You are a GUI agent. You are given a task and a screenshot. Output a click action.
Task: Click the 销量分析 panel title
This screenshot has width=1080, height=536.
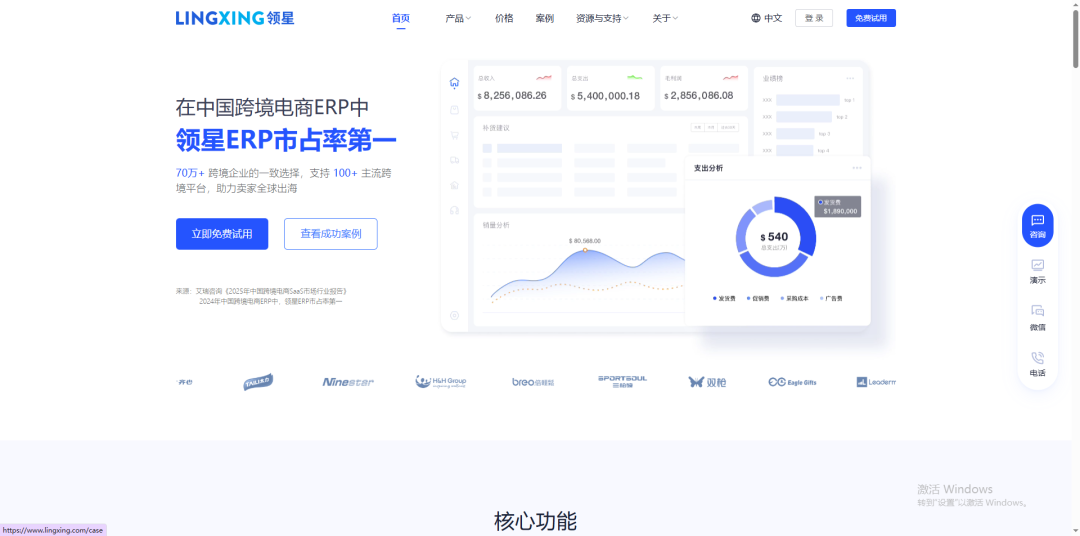pyautogui.click(x=496, y=225)
